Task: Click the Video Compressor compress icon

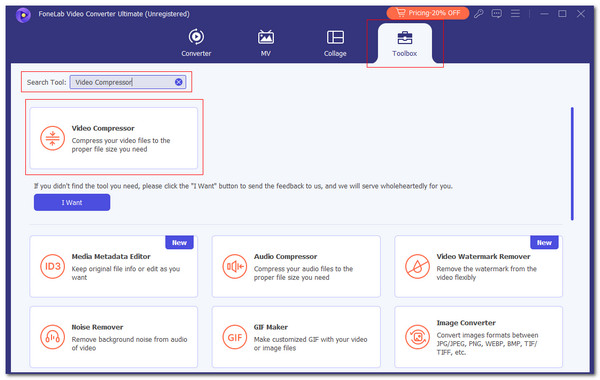Action: (52, 138)
